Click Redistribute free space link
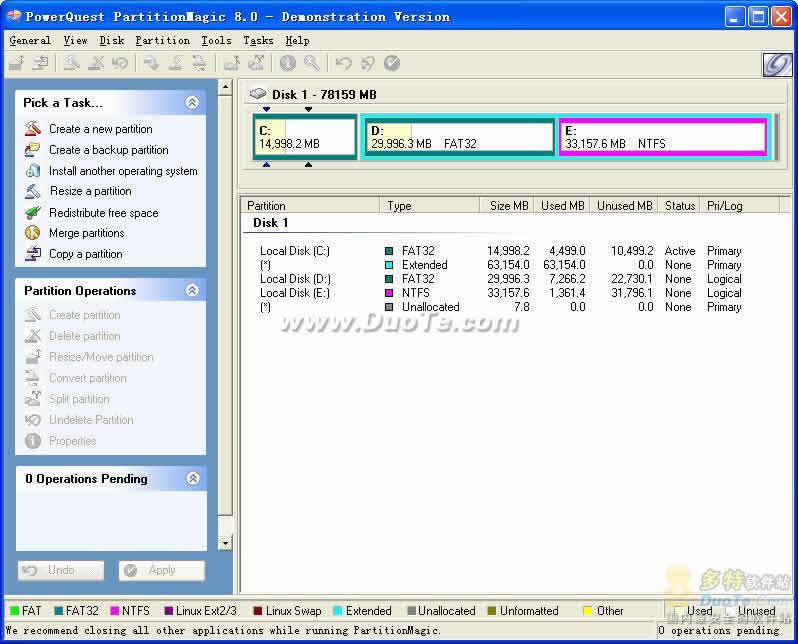Viewport: 798px width, 644px height. [104, 213]
